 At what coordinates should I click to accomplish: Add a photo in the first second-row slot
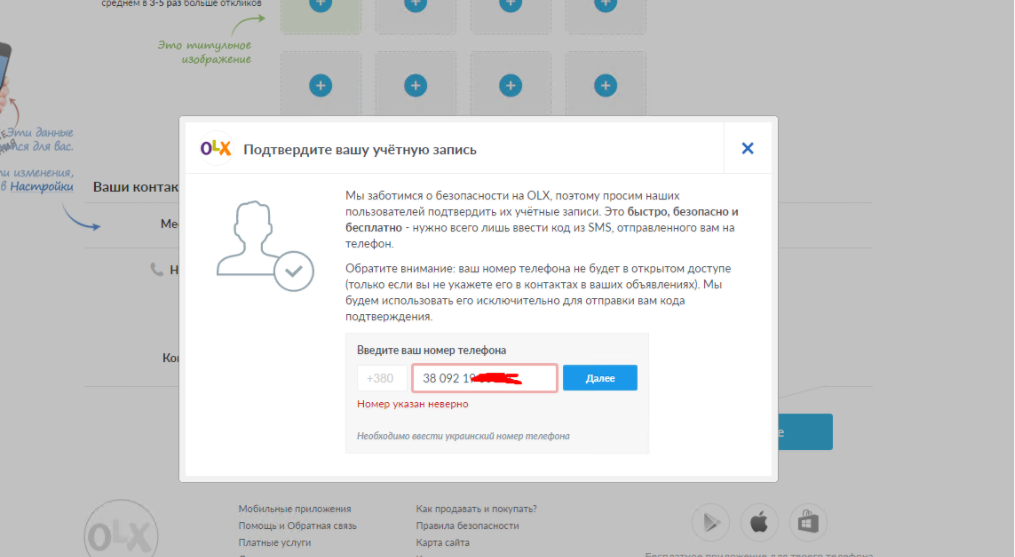coord(320,85)
